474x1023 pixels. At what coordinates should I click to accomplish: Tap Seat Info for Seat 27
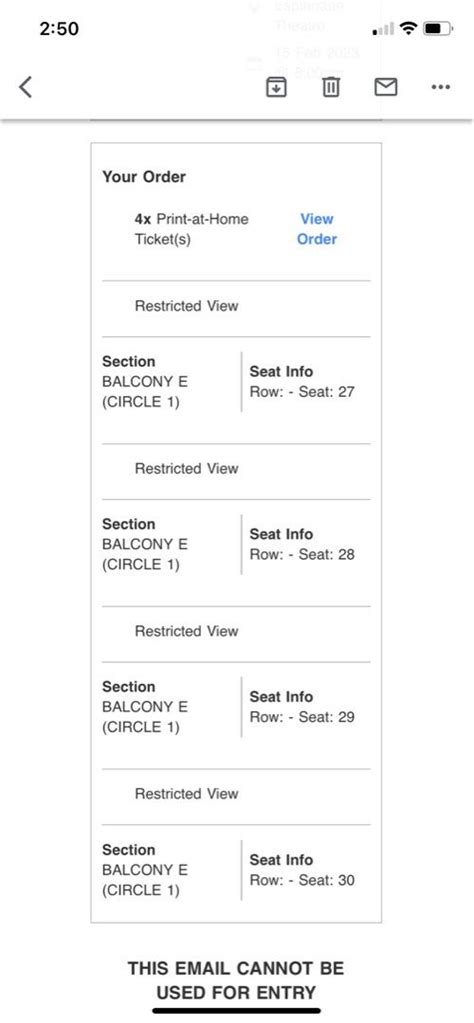point(302,382)
